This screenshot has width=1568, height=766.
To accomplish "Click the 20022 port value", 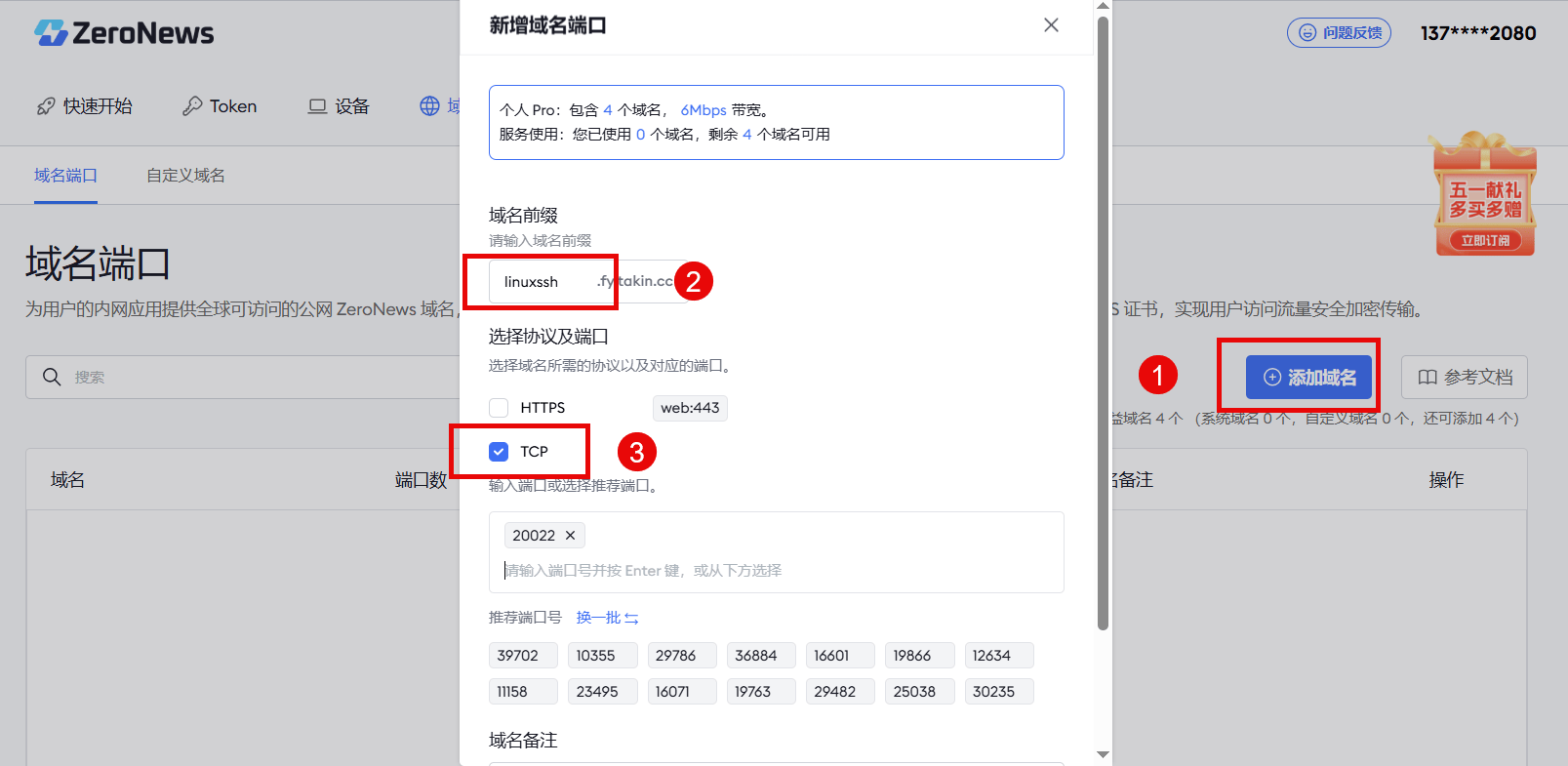I will point(534,536).
